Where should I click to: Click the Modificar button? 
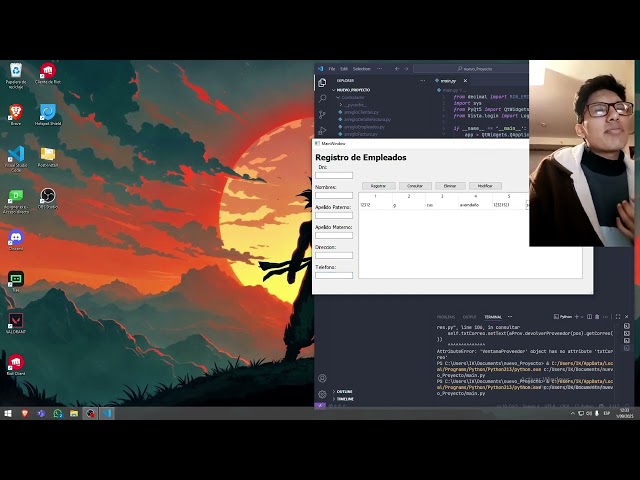tap(485, 186)
